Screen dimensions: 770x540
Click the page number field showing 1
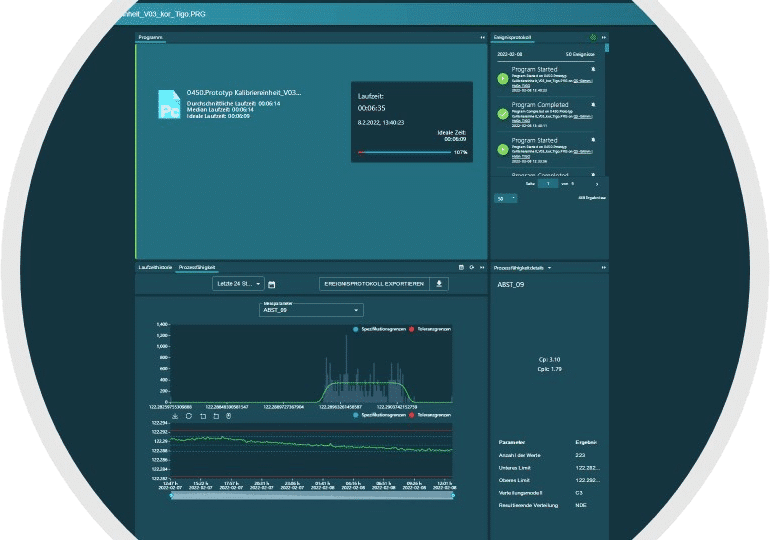point(548,184)
